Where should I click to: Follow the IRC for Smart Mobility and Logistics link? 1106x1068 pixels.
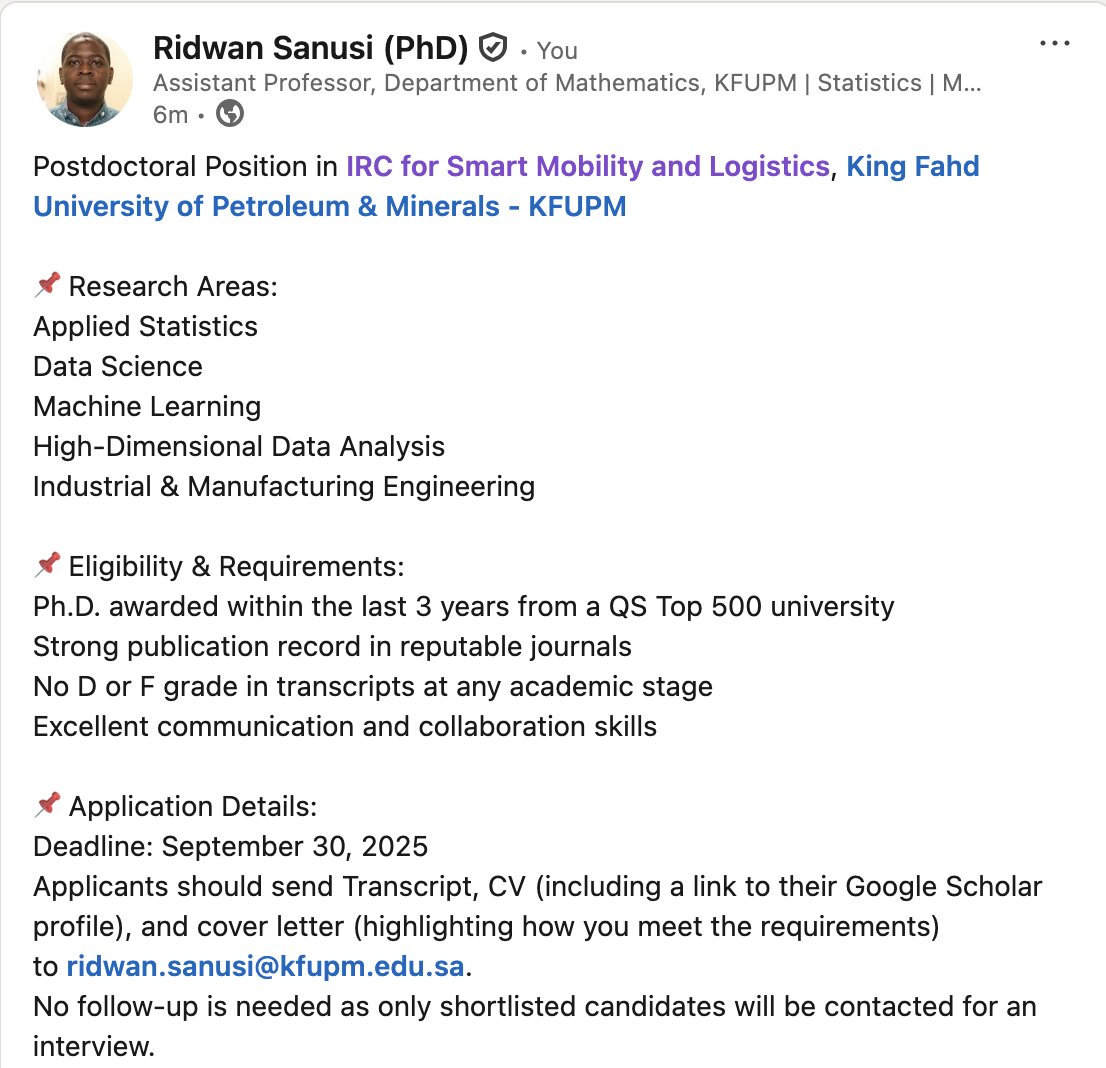coord(588,166)
